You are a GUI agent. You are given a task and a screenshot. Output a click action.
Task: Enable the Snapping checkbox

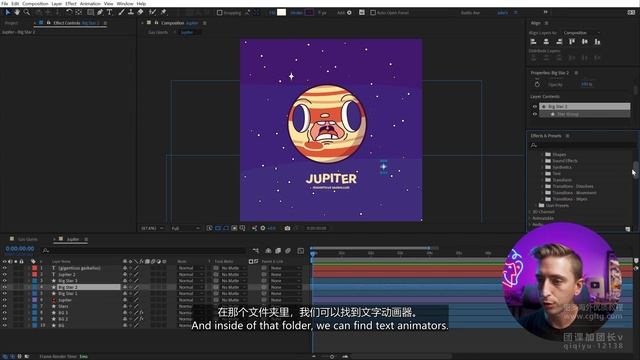point(220,13)
